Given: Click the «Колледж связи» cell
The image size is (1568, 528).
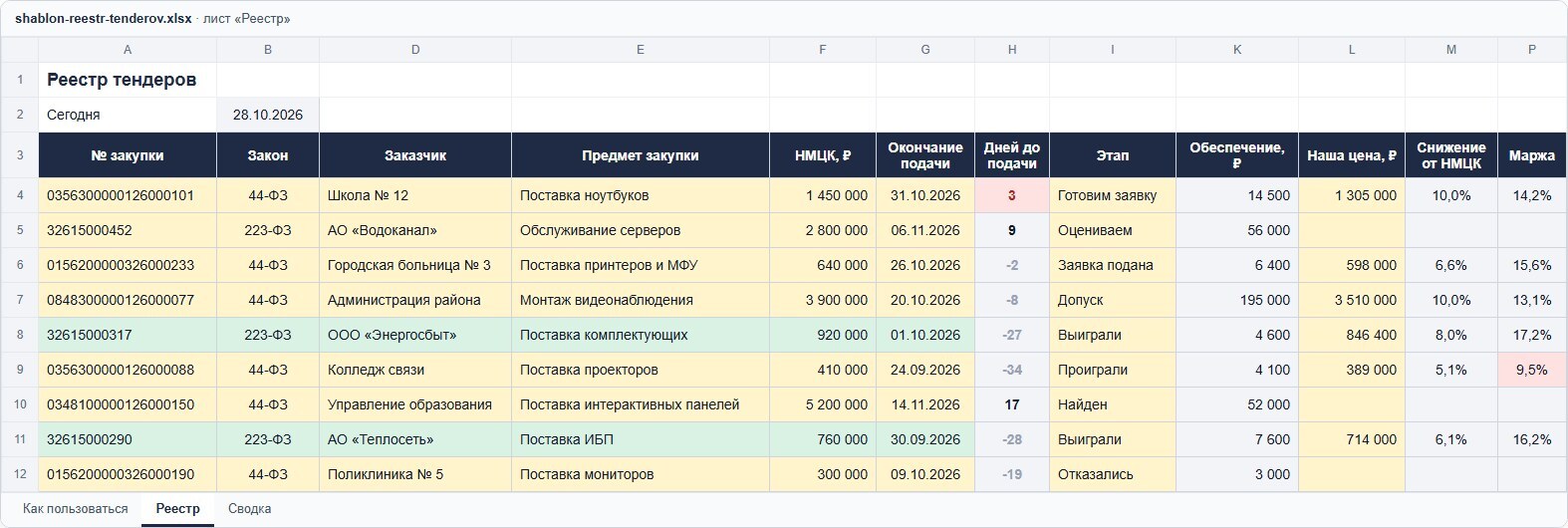Looking at the screenshot, I should point(415,370).
